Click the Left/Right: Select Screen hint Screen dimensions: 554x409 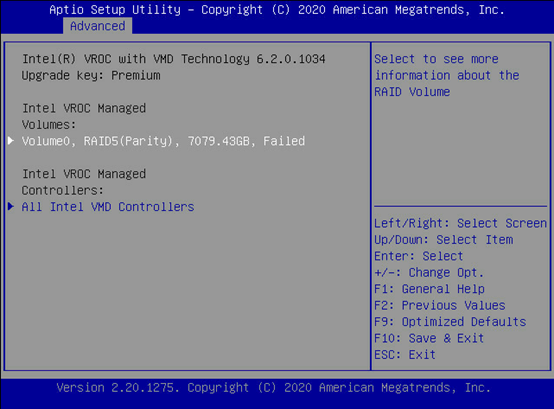pos(460,223)
